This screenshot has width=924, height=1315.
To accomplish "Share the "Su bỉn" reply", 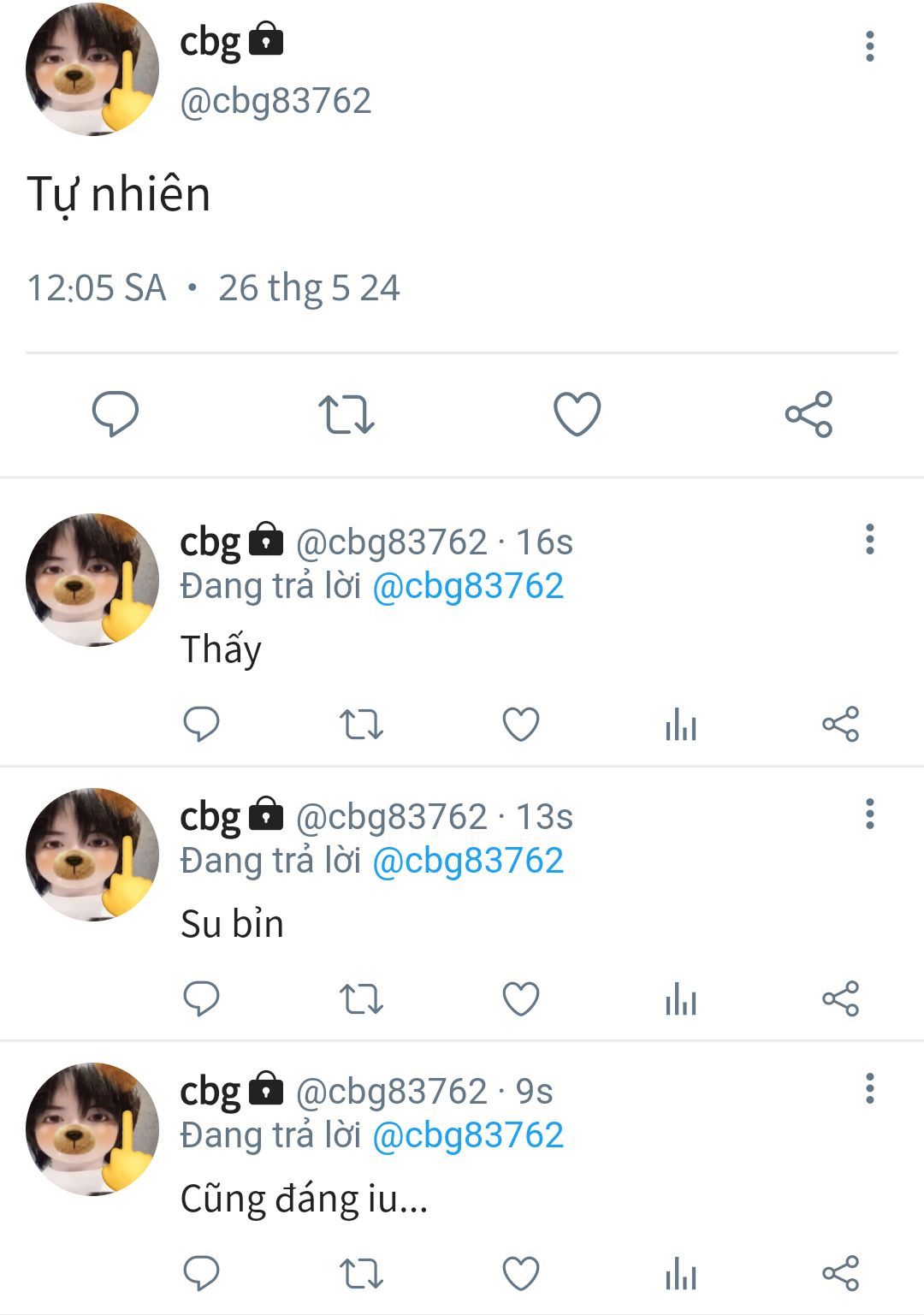I will coord(840,998).
